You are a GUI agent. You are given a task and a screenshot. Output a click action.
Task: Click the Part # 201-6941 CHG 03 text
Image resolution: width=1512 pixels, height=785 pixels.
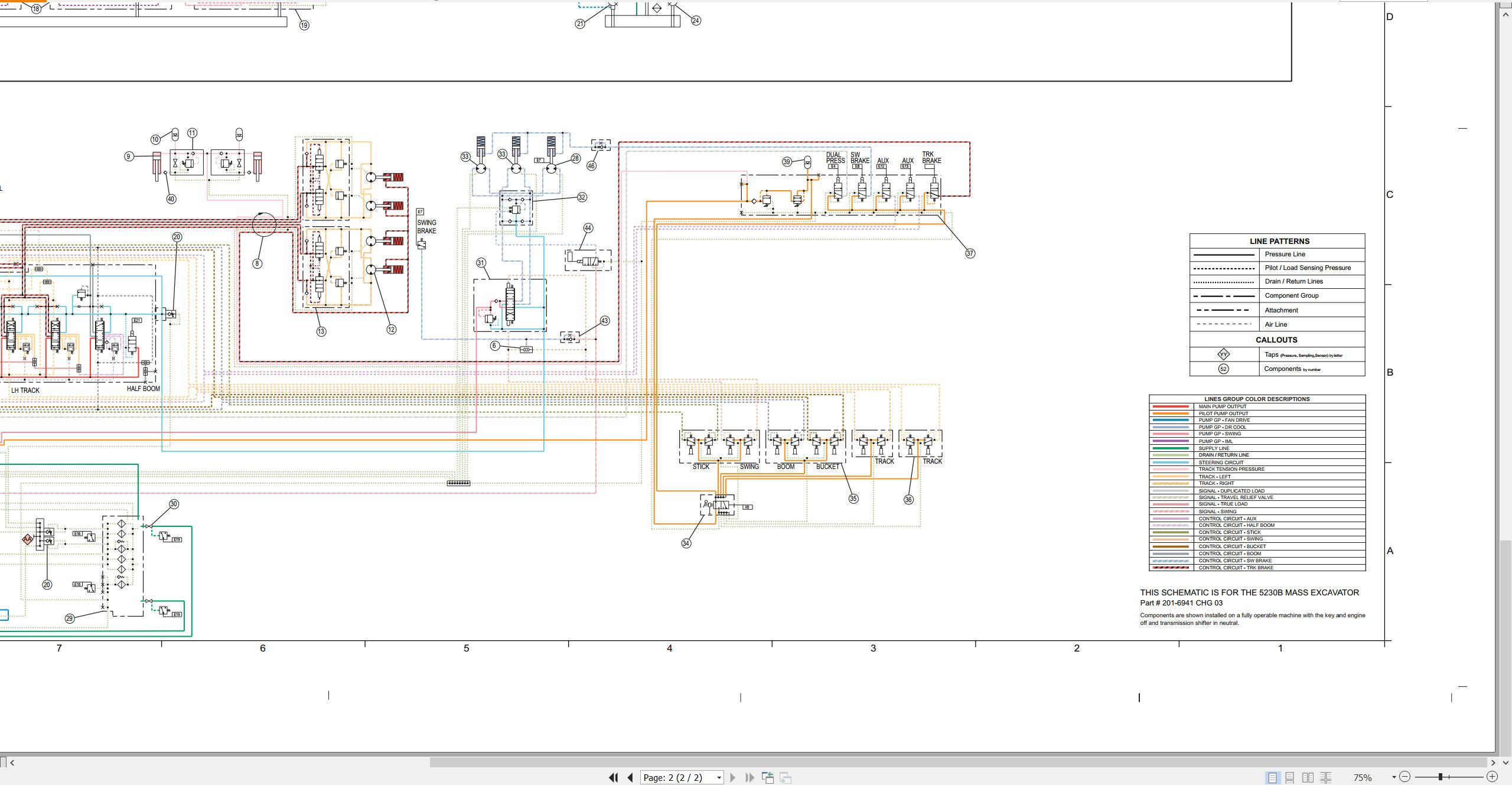tap(1181, 603)
